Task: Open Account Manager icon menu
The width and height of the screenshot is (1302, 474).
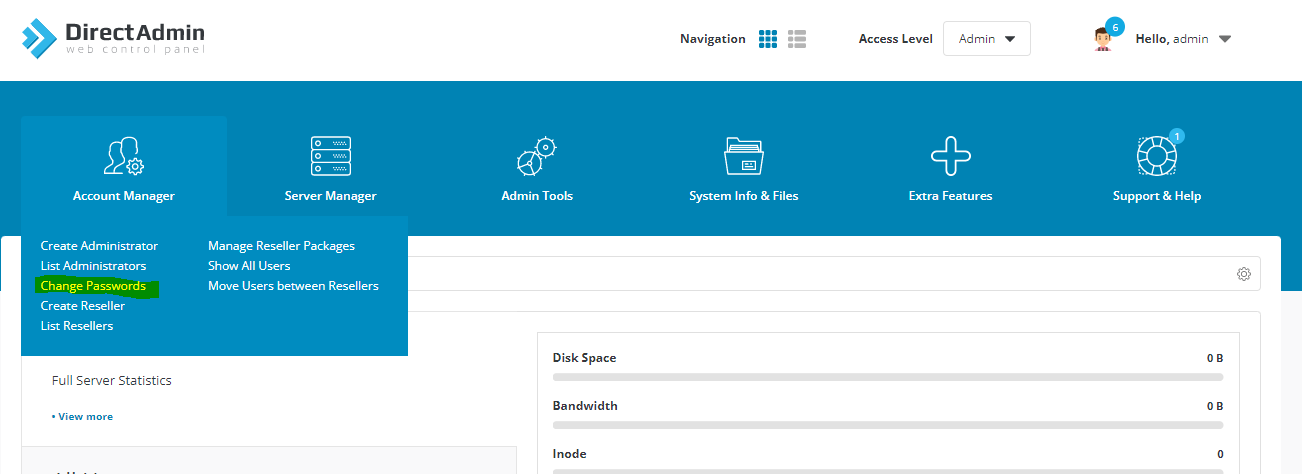Action: point(124,158)
